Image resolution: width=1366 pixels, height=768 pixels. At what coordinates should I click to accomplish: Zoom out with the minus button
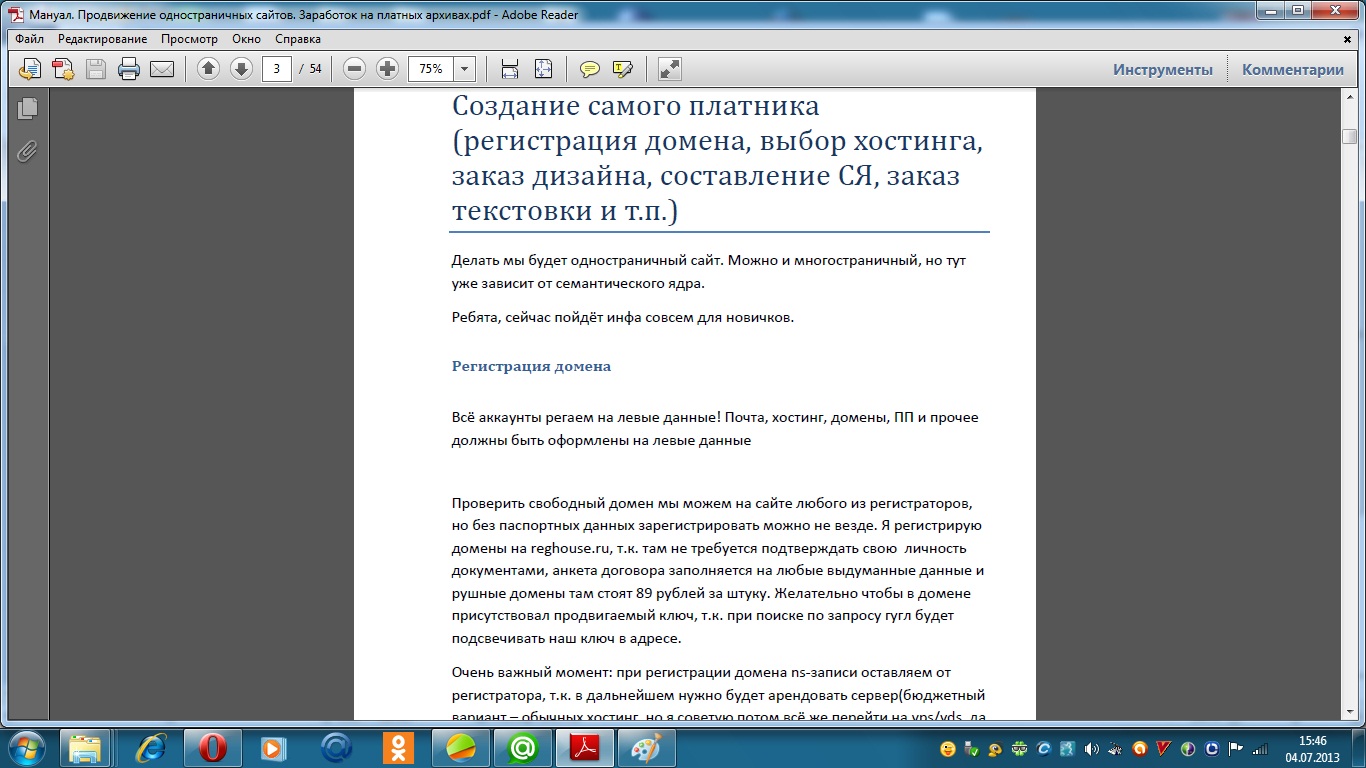click(354, 69)
